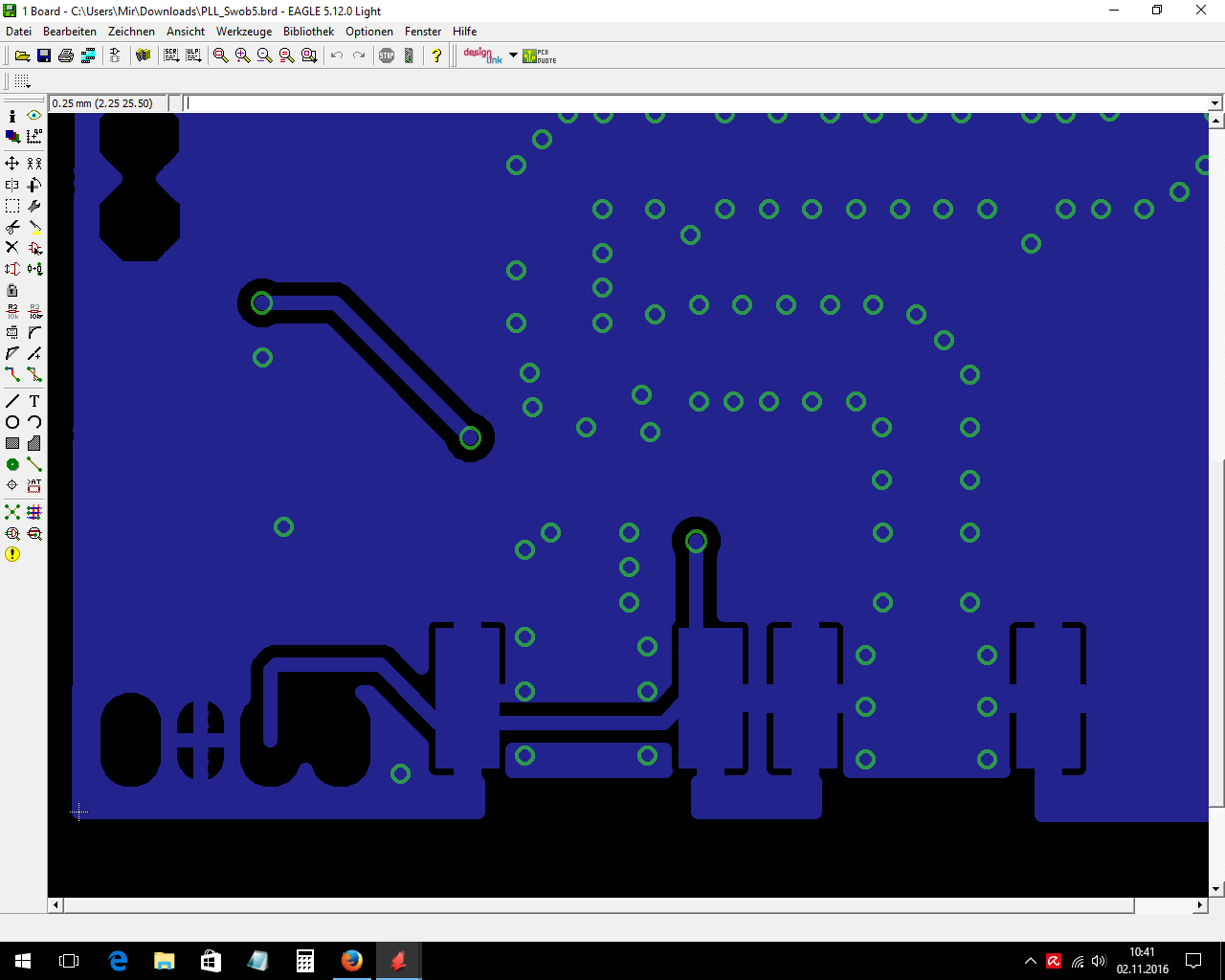This screenshot has height=980, width=1225.
Task: Open the Optionen menu
Action: [x=369, y=32]
